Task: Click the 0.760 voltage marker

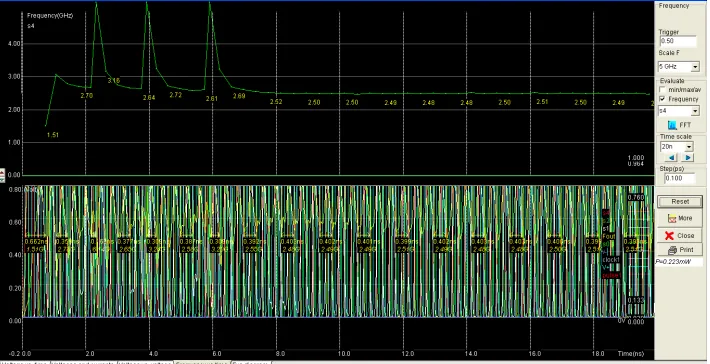Action: pos(636,197)
